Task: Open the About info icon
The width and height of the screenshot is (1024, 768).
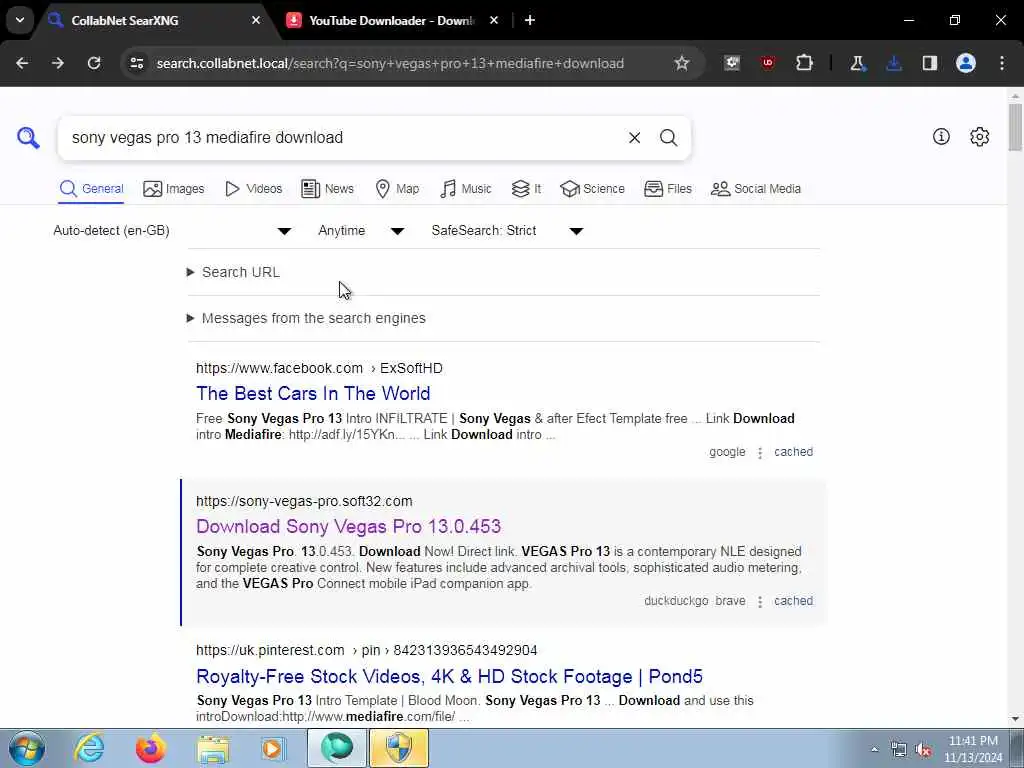Action: point(941,136)
